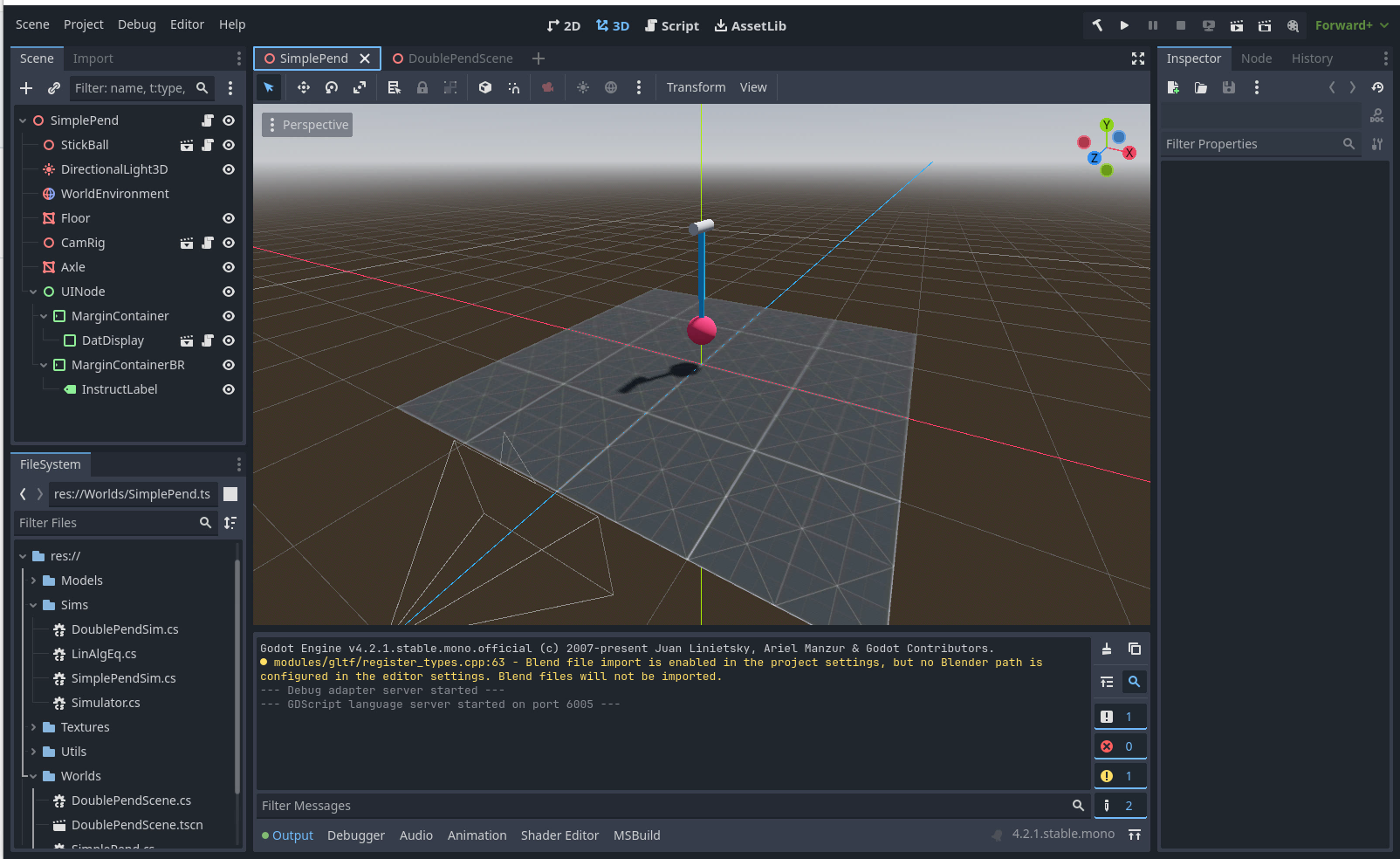Toggle Use Local Space cube icon
Image resolution: width=1400 pixels, height=859 pixels.
(485, 87)
